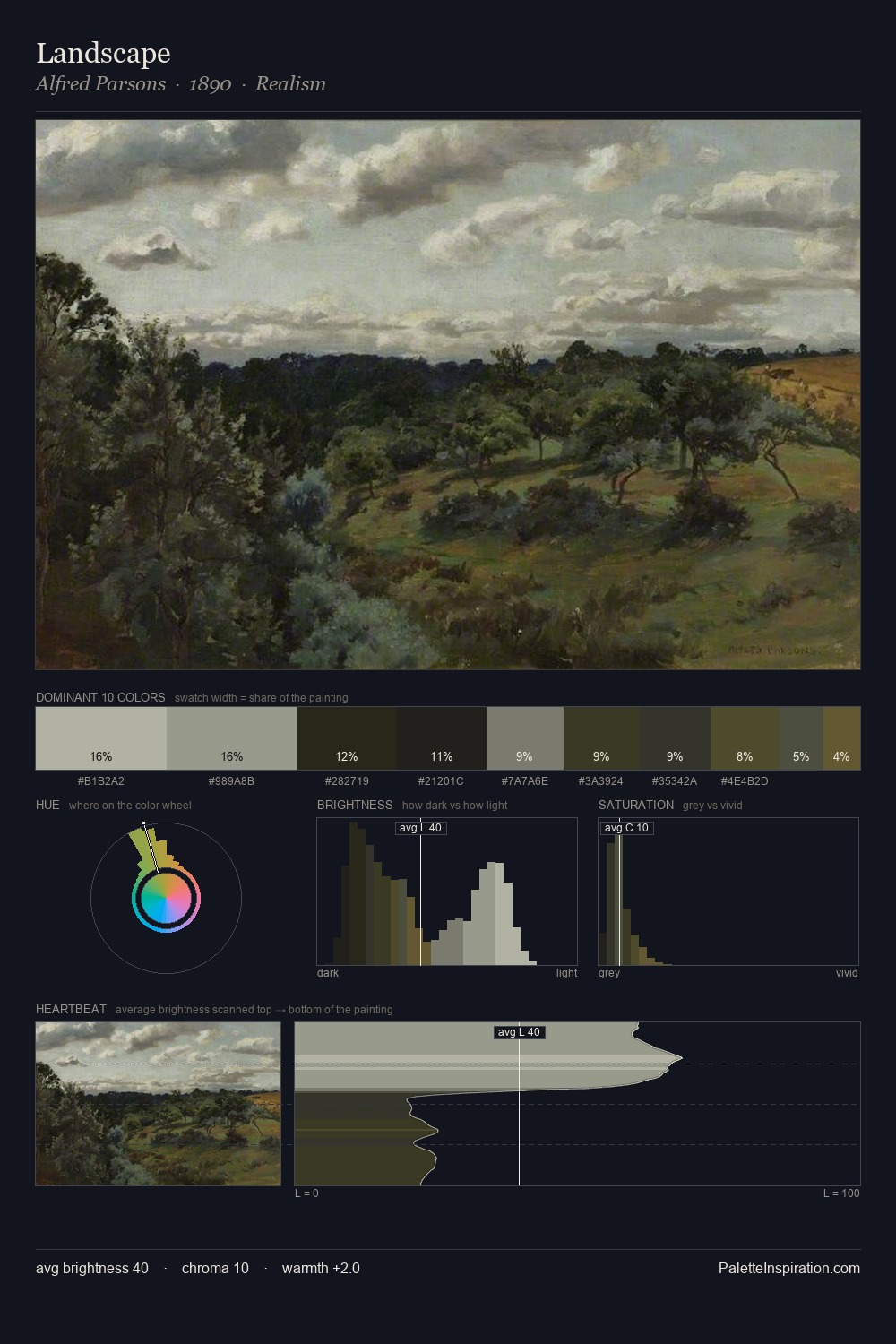The image size is (896, 1344).
Task: Click the small heartbeat painting thumbnail
Action: 158,1104
